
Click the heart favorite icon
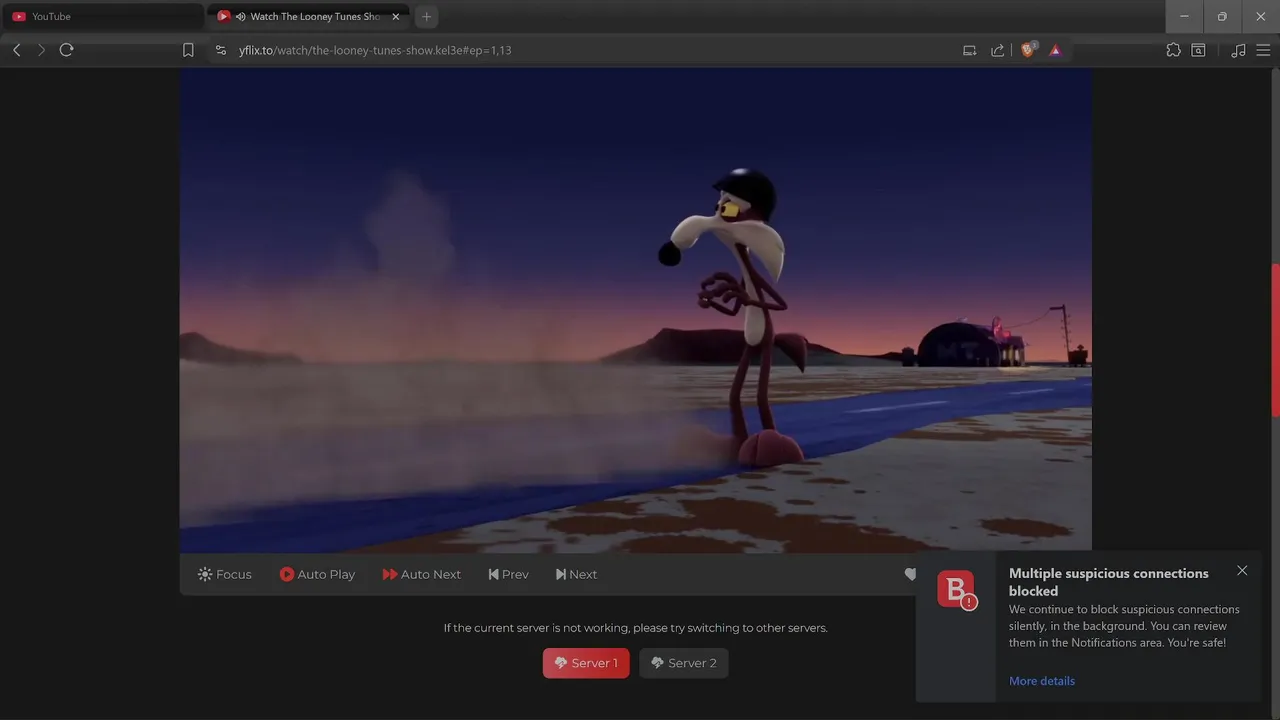[x=910, y=574]
